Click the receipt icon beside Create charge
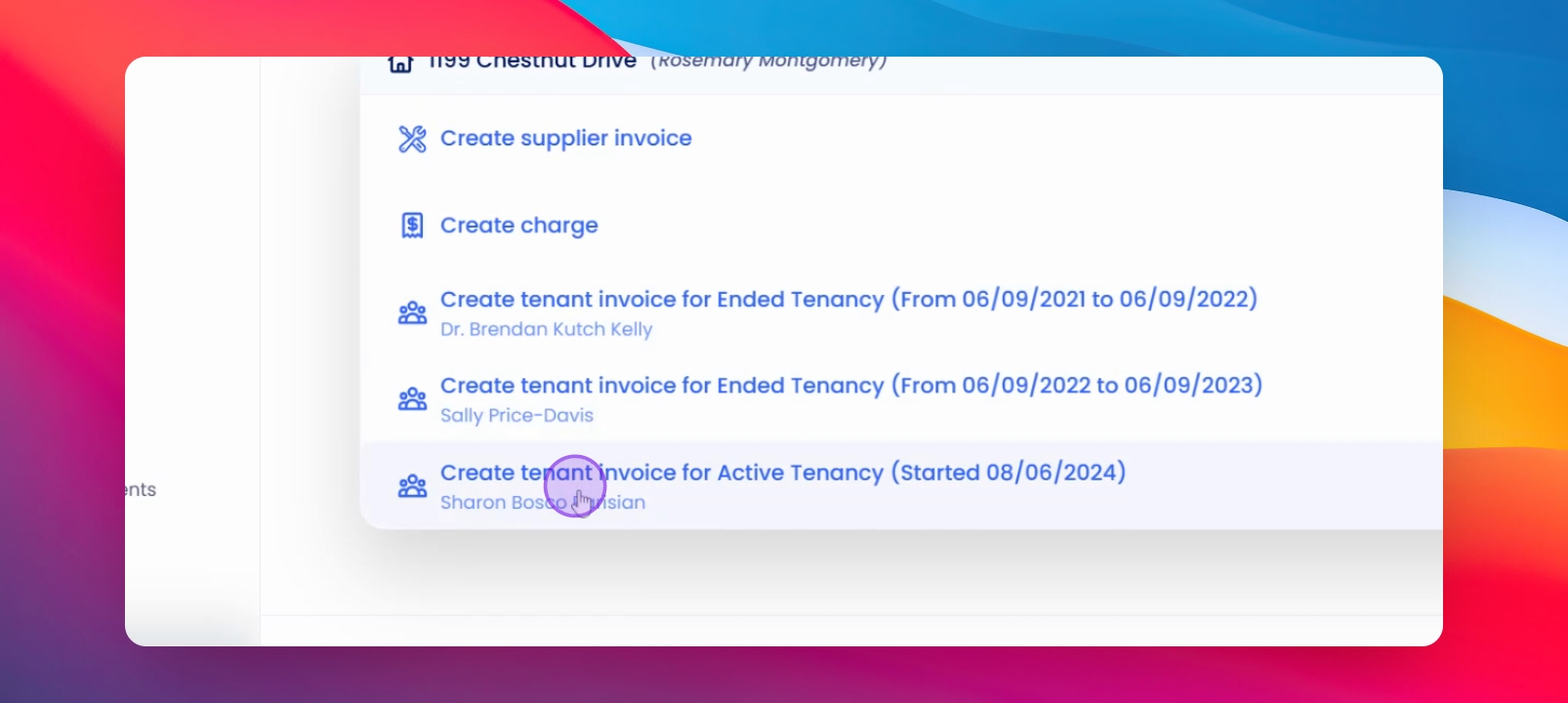 (412, 226)
